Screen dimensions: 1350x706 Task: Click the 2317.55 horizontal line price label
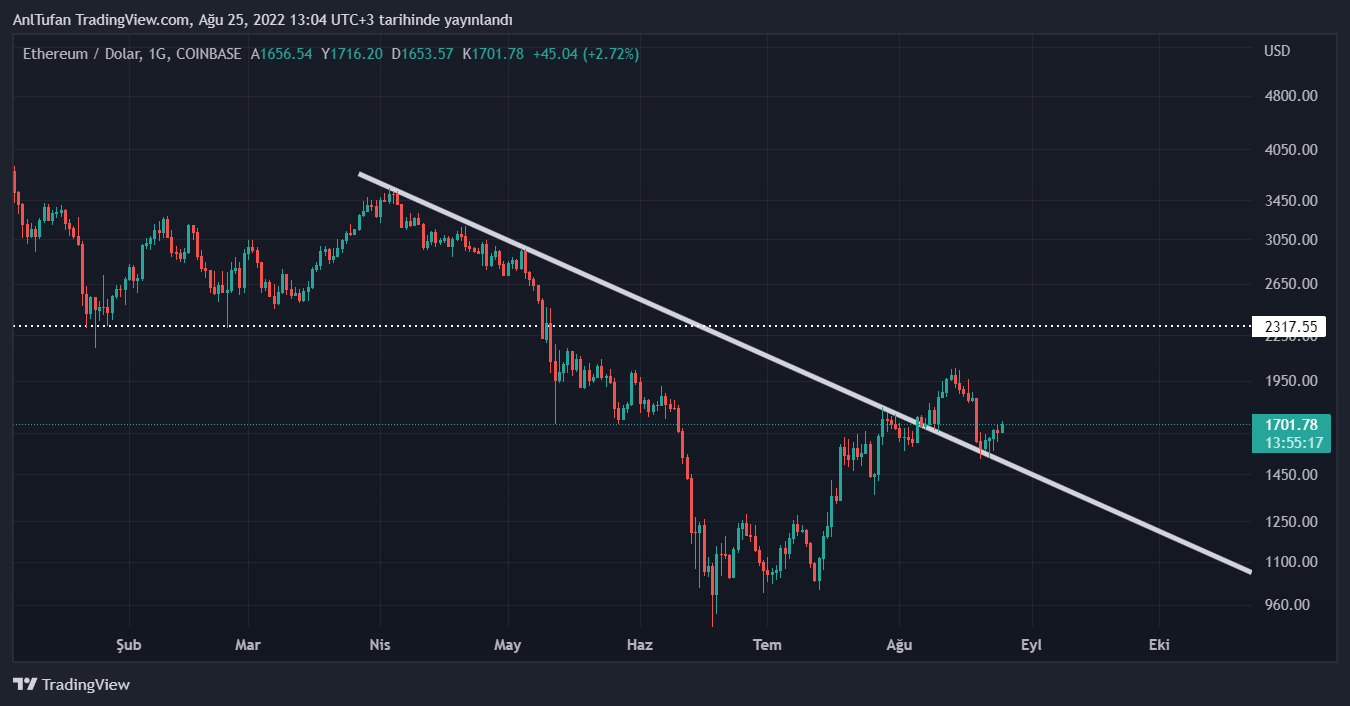click(x=1290, y=327)
